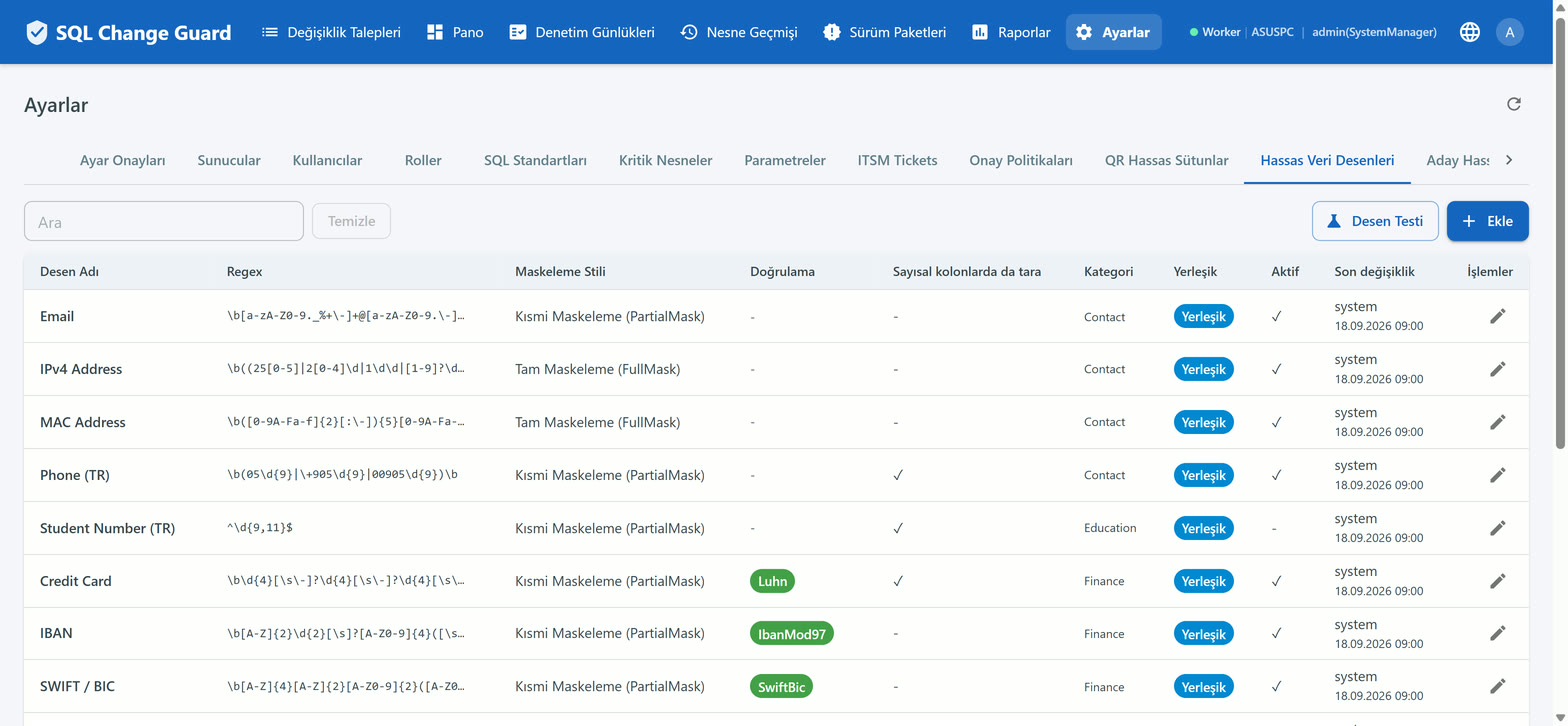Click the Aktif checkmark in the Email row
Screen dimensions: 1568x726
coord(1277,316)
